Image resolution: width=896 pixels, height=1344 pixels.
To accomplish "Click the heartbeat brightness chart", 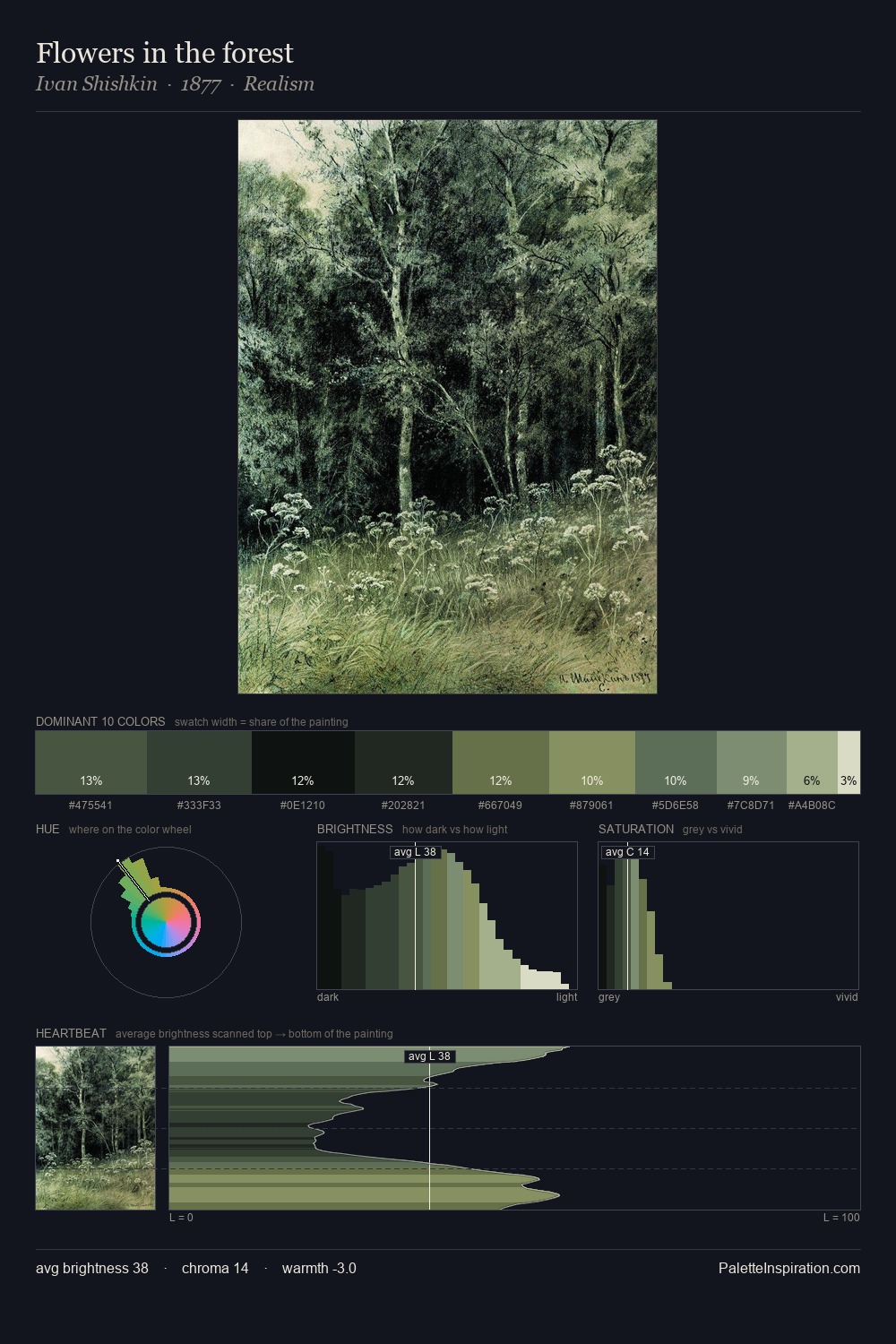I will coord(514,1128).
